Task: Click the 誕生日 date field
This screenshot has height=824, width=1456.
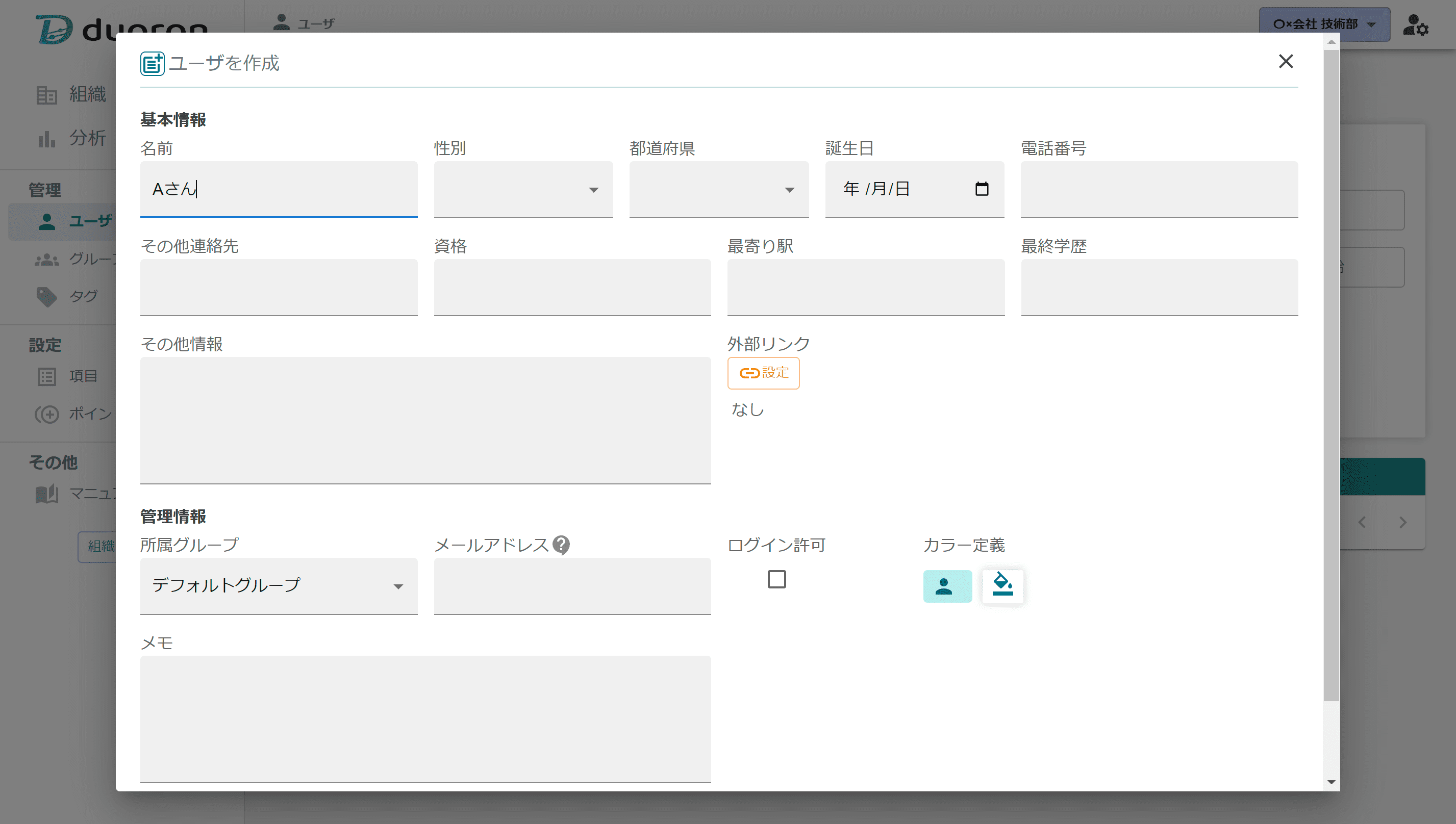Action: [914, 189]
